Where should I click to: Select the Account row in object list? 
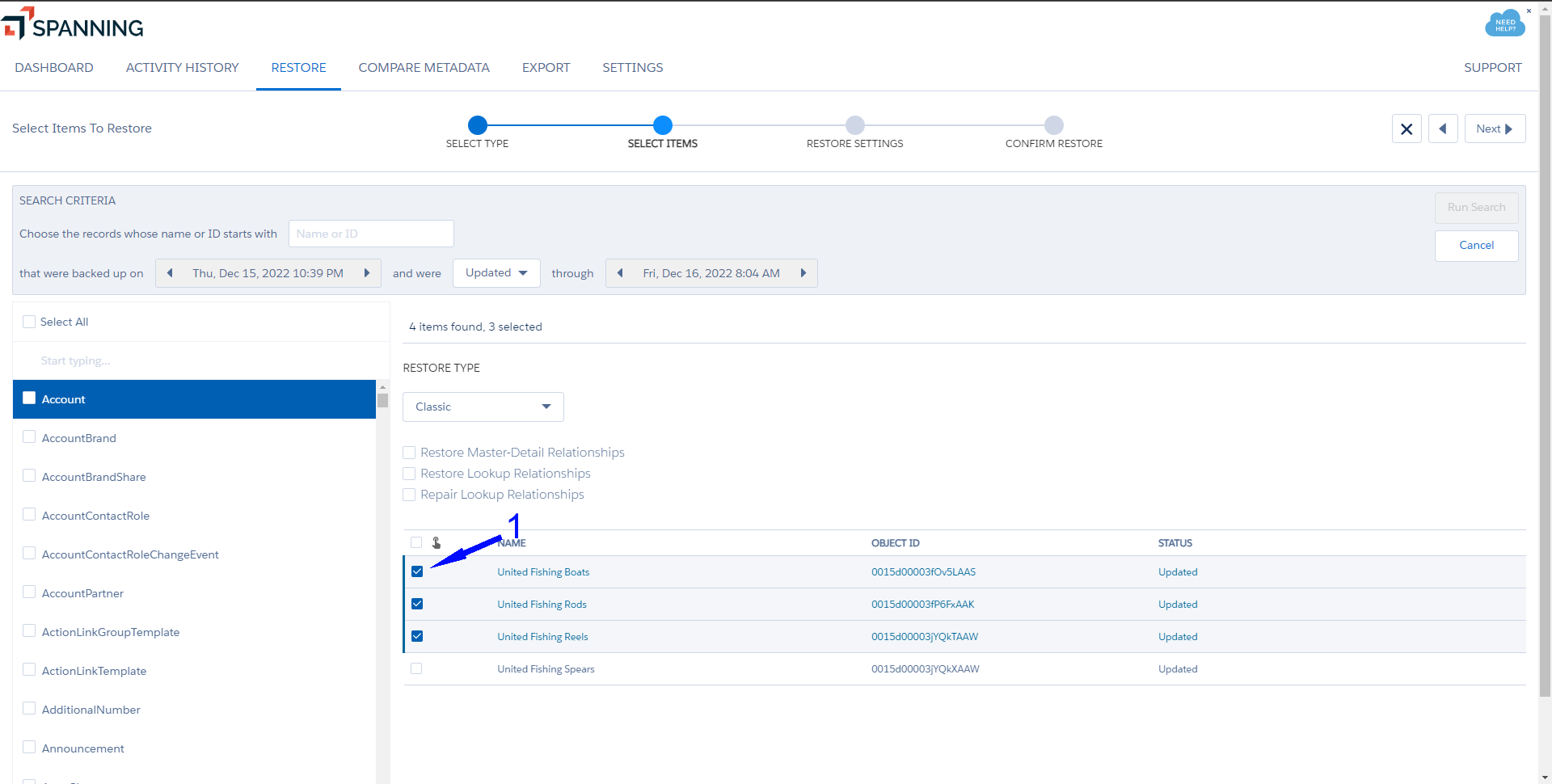click(x=194, y=399)
